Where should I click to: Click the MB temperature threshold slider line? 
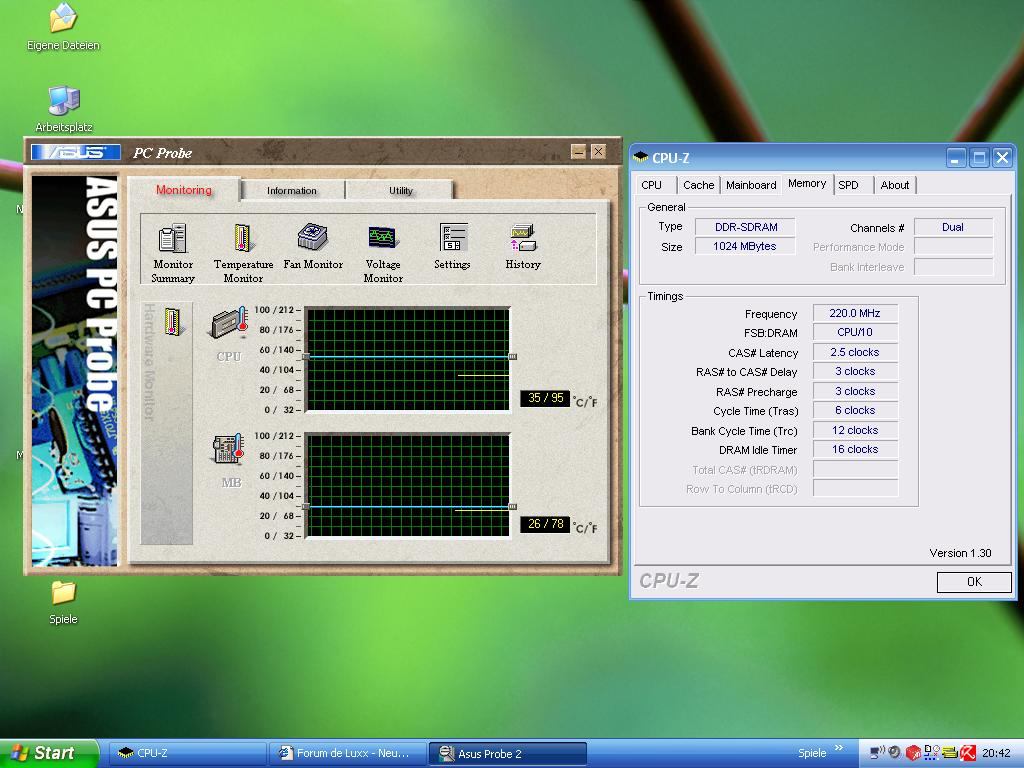(x=409, y=506)
